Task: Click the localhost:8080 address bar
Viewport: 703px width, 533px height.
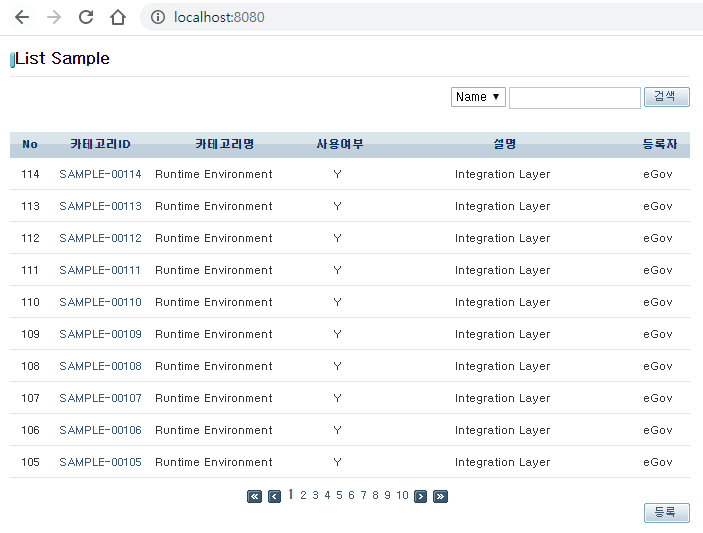Action: (421, 17)
